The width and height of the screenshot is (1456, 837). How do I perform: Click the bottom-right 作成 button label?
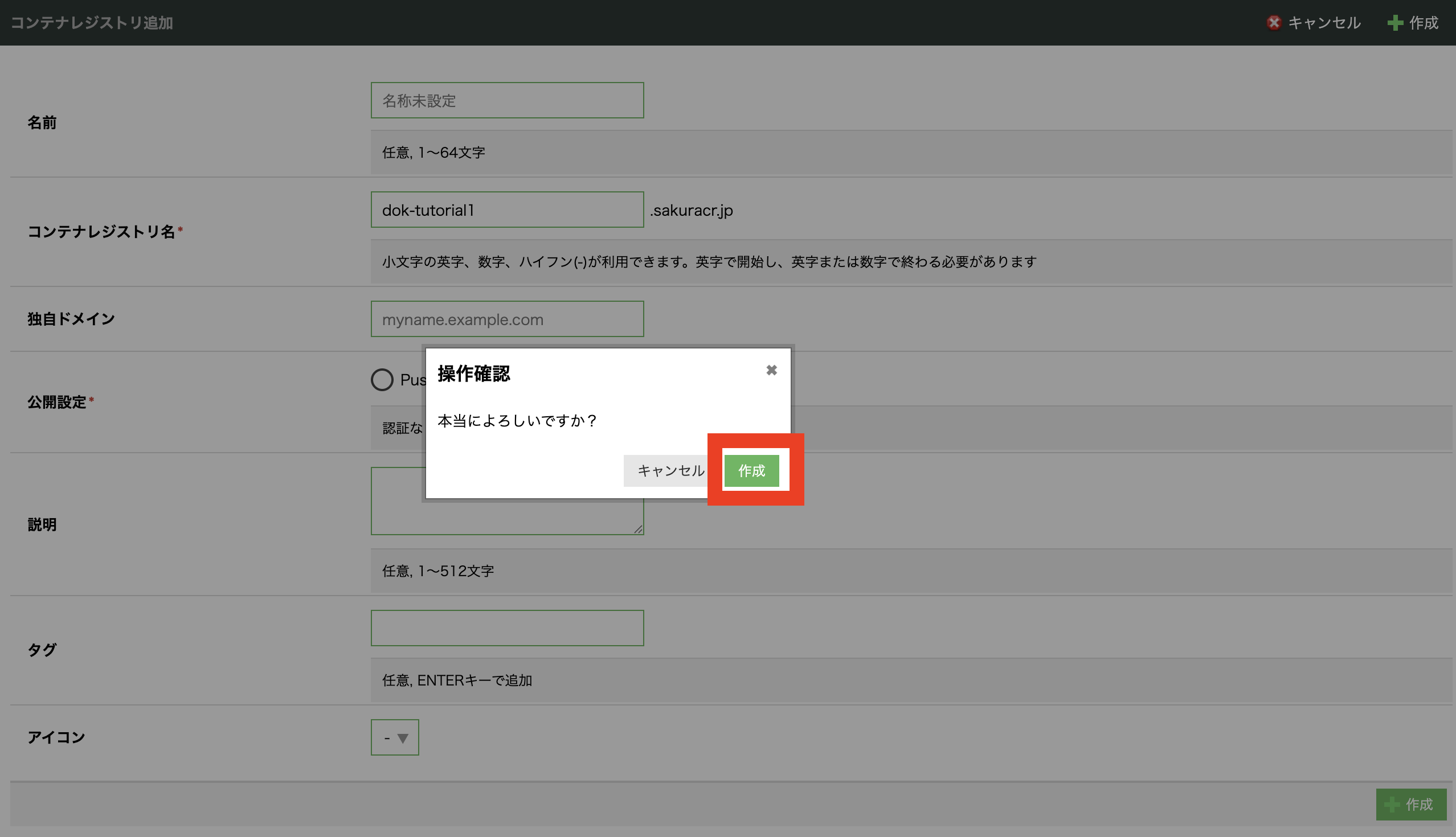click(x=1419, y=804)
